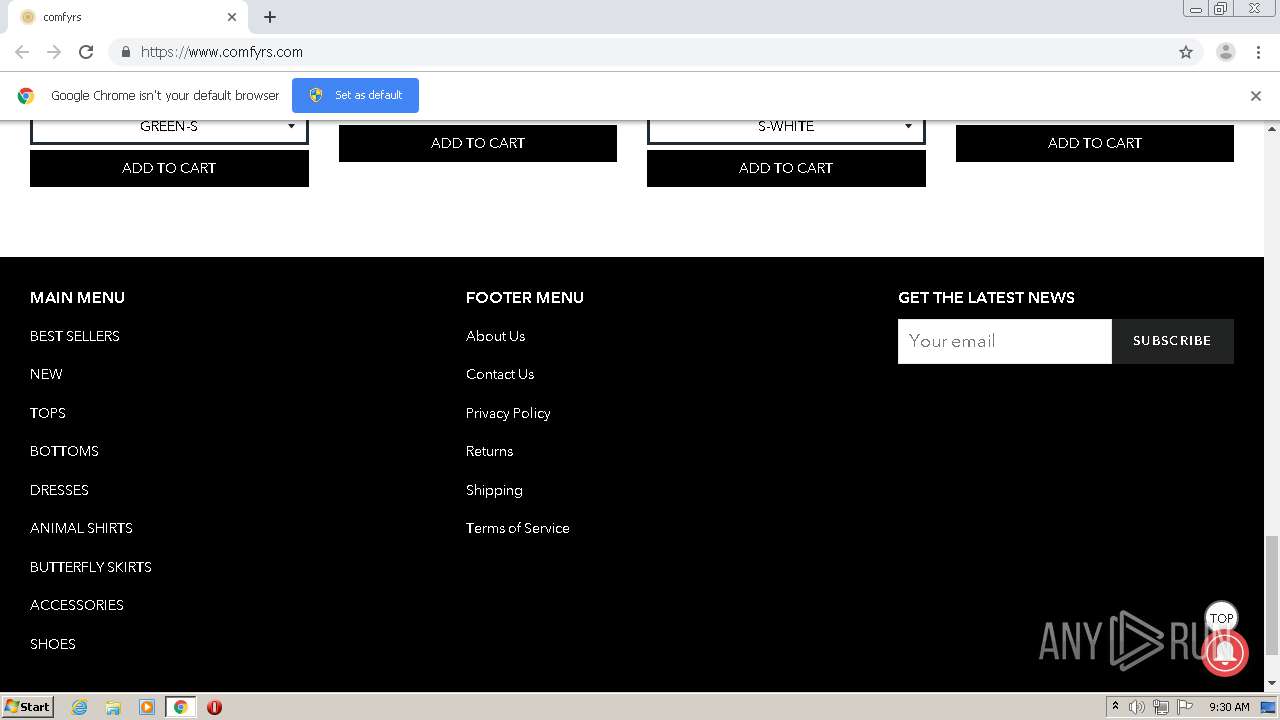Open the Chrome profile avatar
1280x720 pixels.
1226,52
